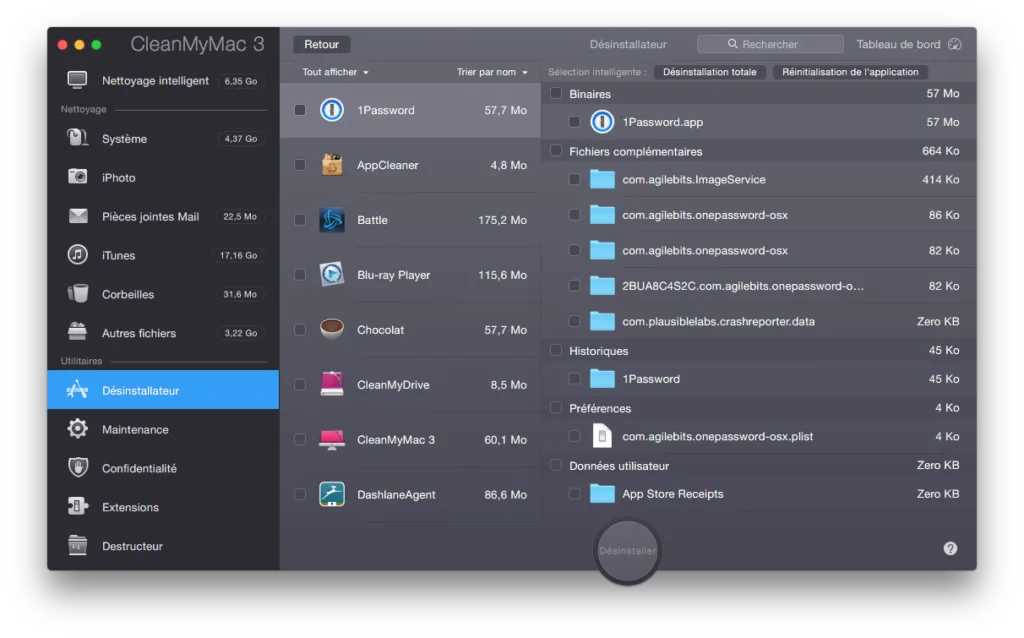Click the App Store Receipts folder icon
The image size is (1024, 638).
pyautogui.click(x=601, y=494)
